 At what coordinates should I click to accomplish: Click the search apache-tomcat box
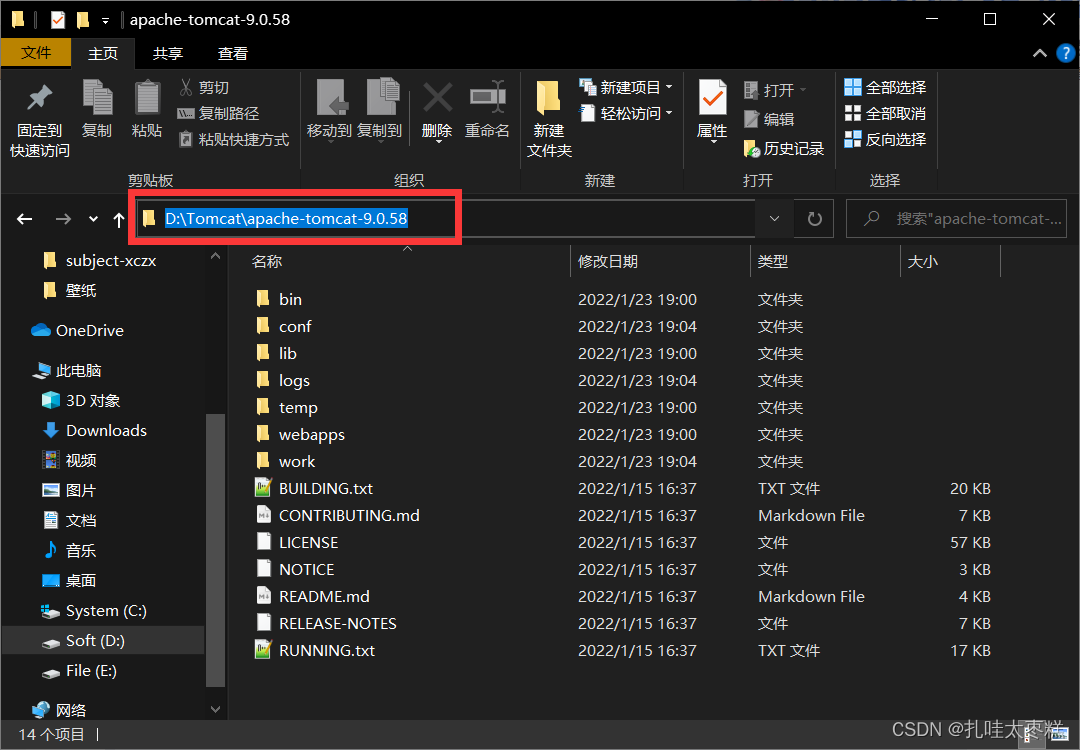coord(956,219)
